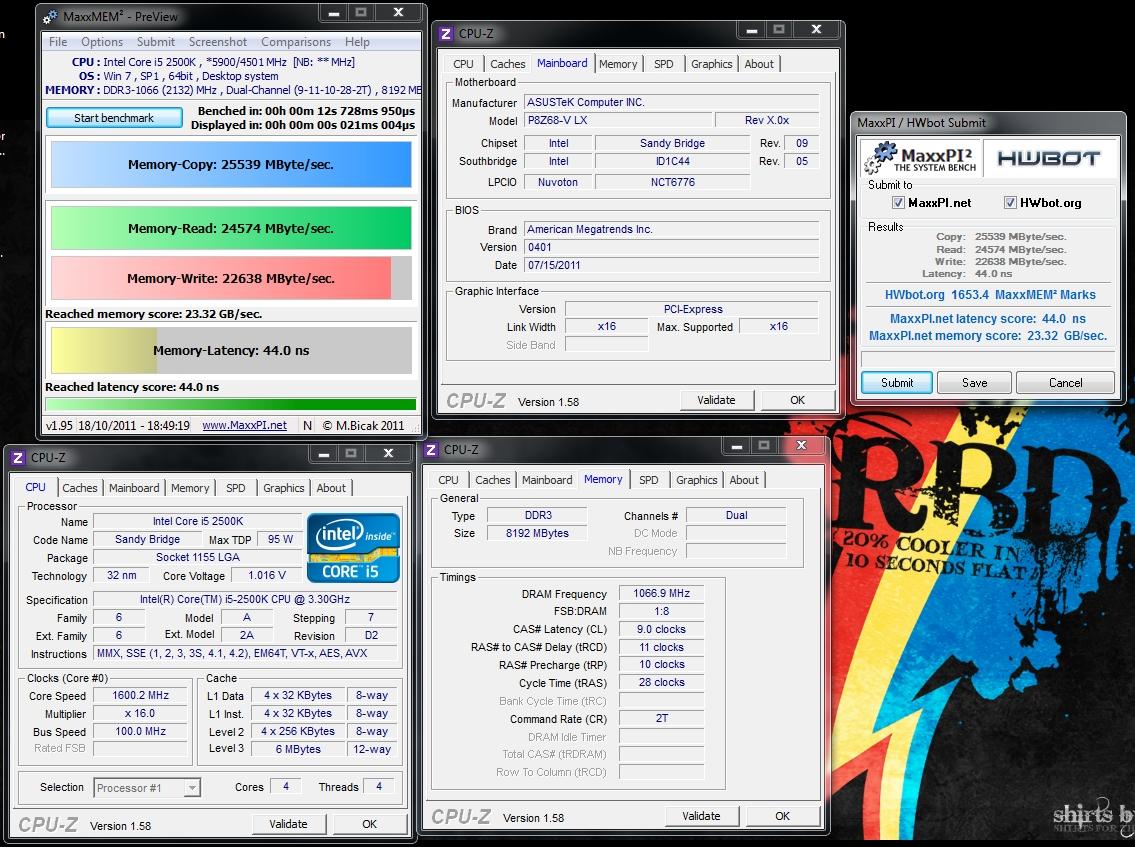Click Cancel in the HWbot Submit dialog
The image size is (1135, 847).
[x=1066, y=383]
